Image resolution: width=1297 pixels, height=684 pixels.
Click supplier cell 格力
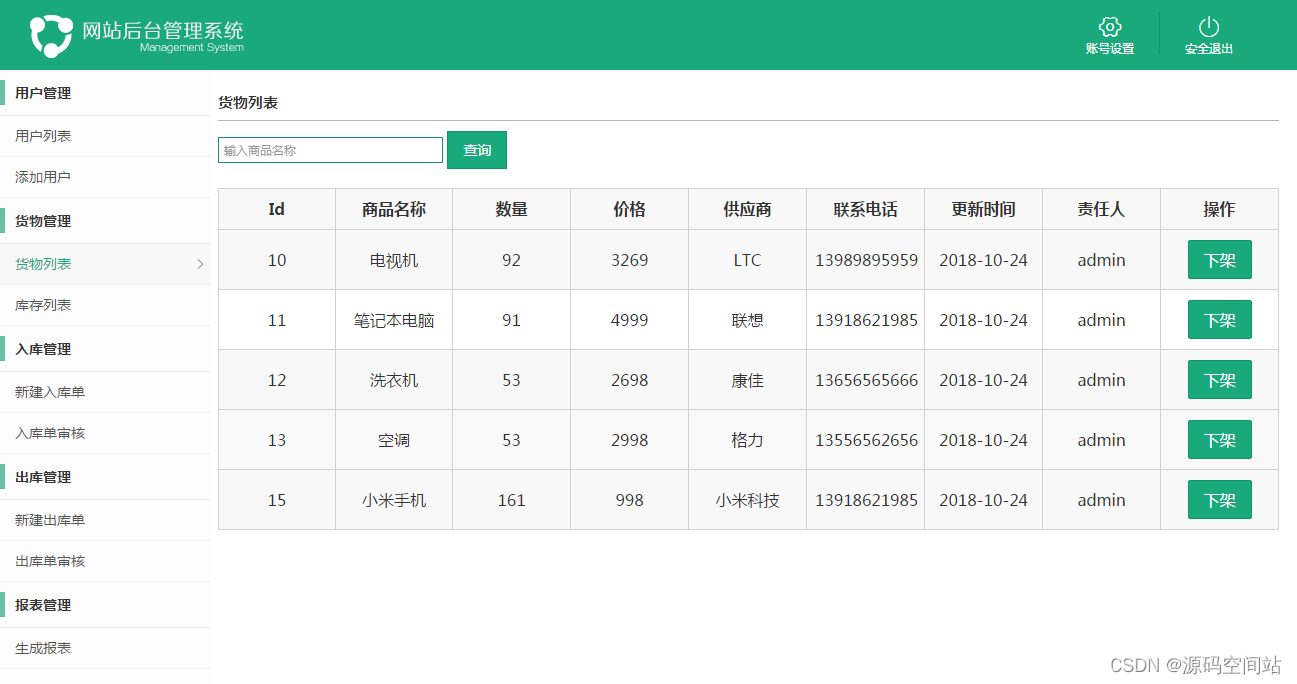pos(747,440)
